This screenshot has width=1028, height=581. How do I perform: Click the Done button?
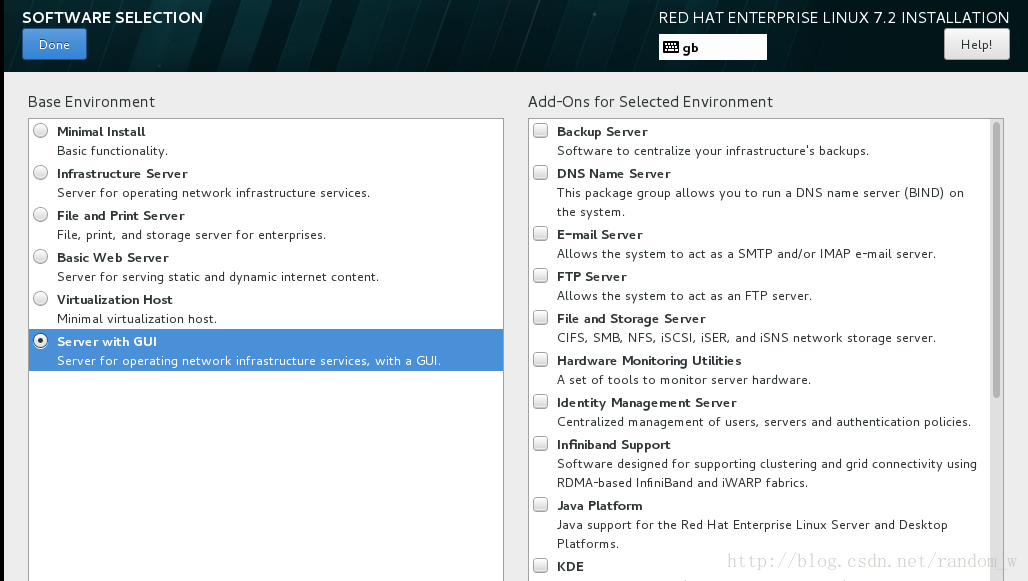point(54,45)
